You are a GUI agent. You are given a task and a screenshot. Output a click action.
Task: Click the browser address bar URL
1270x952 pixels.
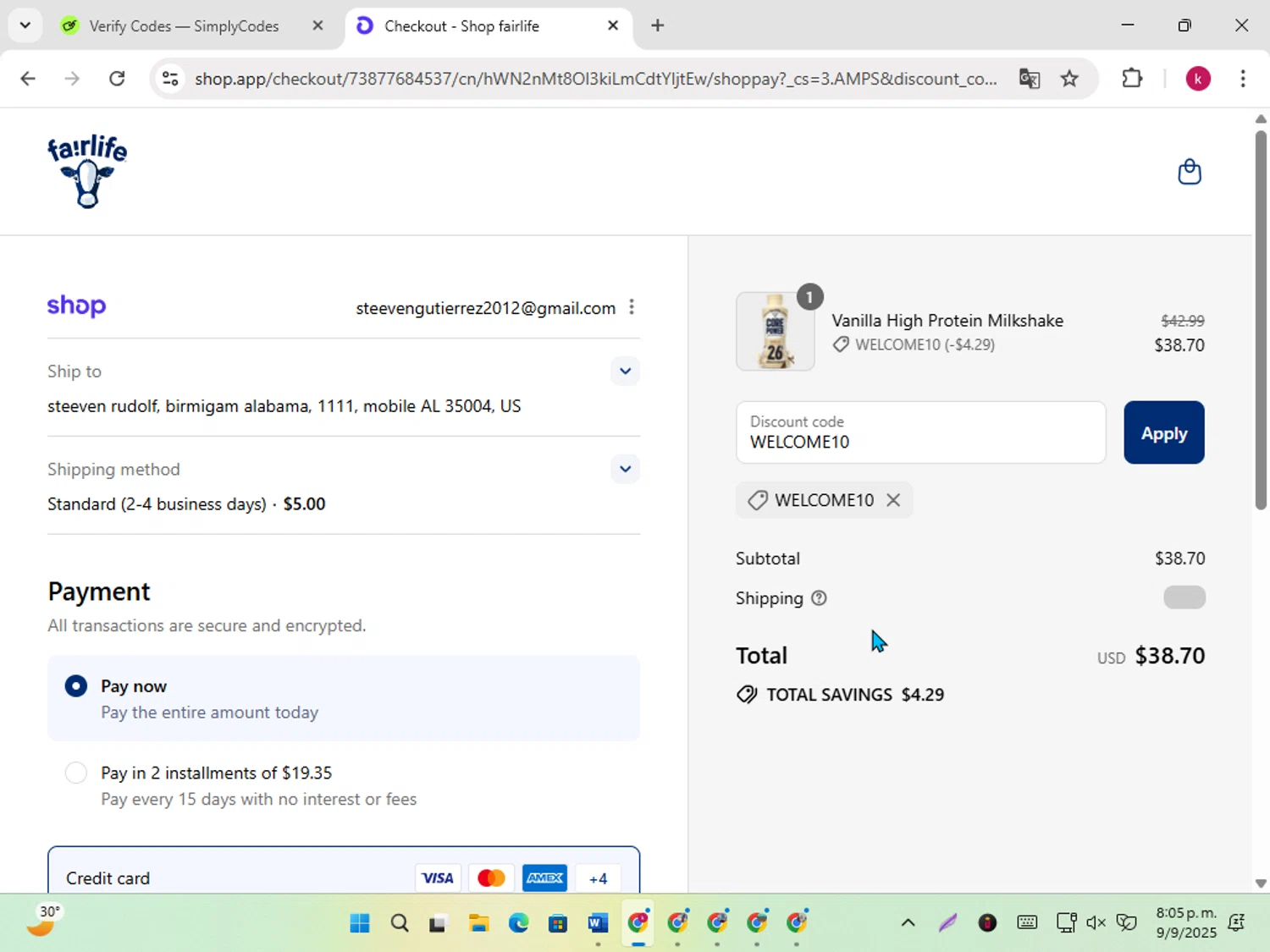595,79
